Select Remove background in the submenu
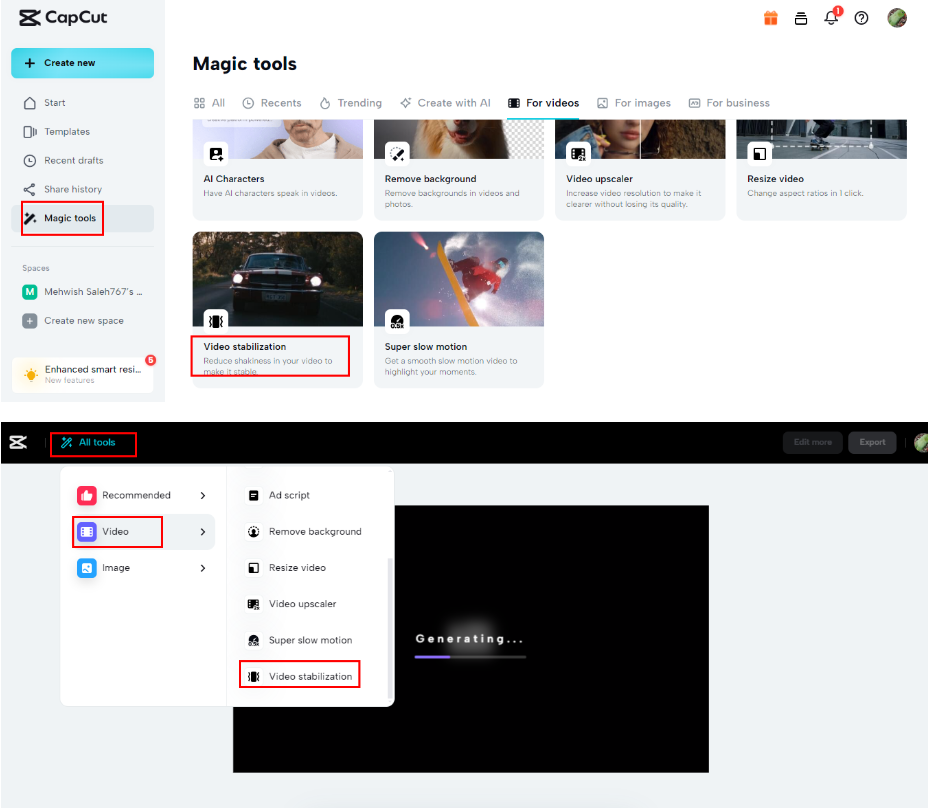The height and width of the screenshot is (808, 928). (304, 532)
